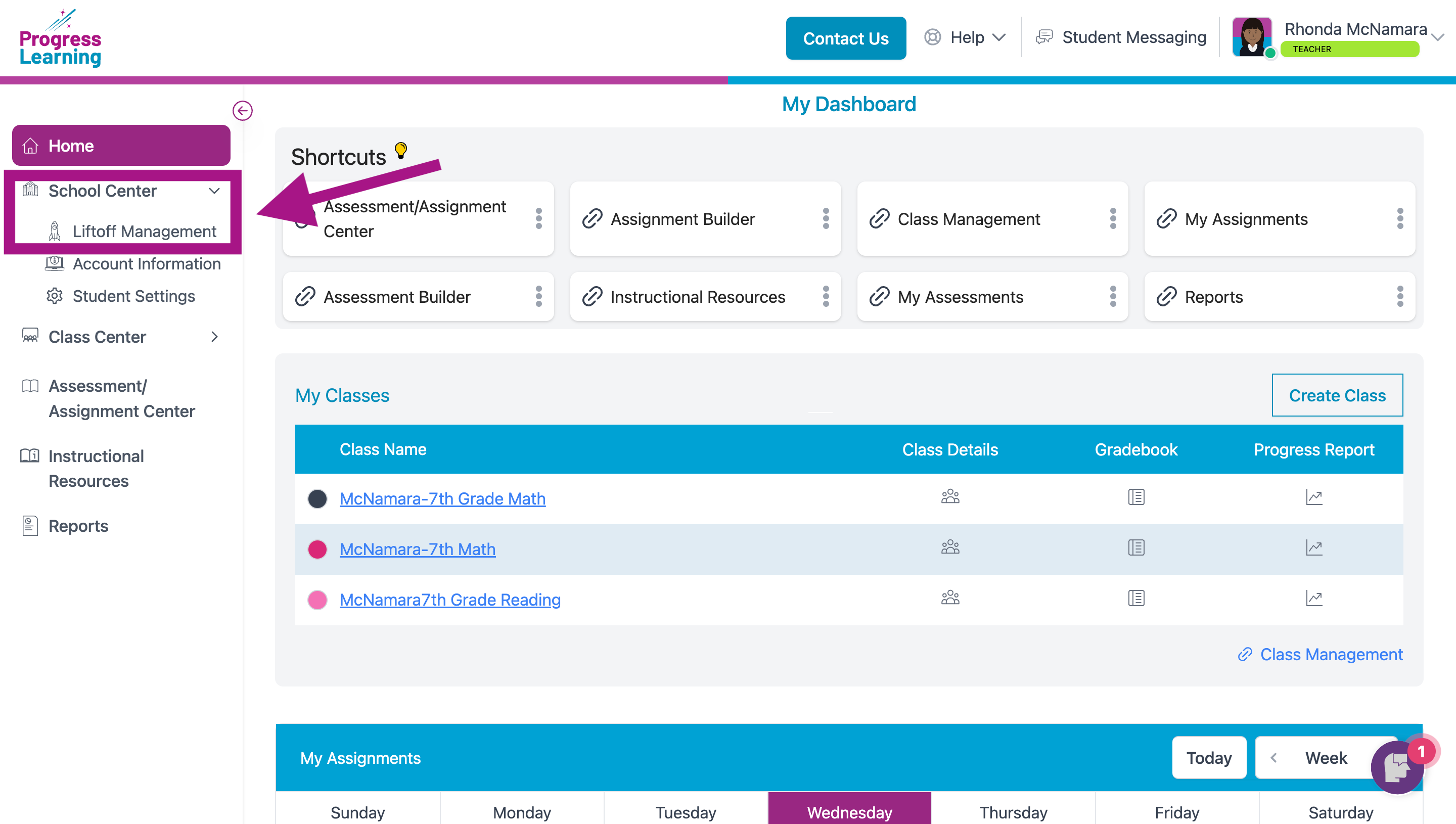Click the Progress Learning logo
The height and width of the screenshot is (824, 1456).
click(x=60, y=38)
